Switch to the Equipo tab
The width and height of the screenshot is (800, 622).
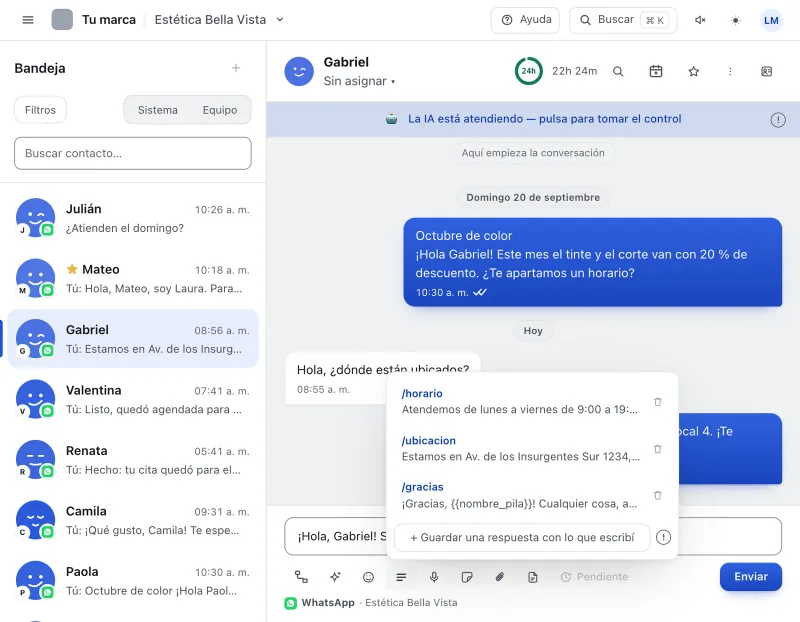coord(220,110)
